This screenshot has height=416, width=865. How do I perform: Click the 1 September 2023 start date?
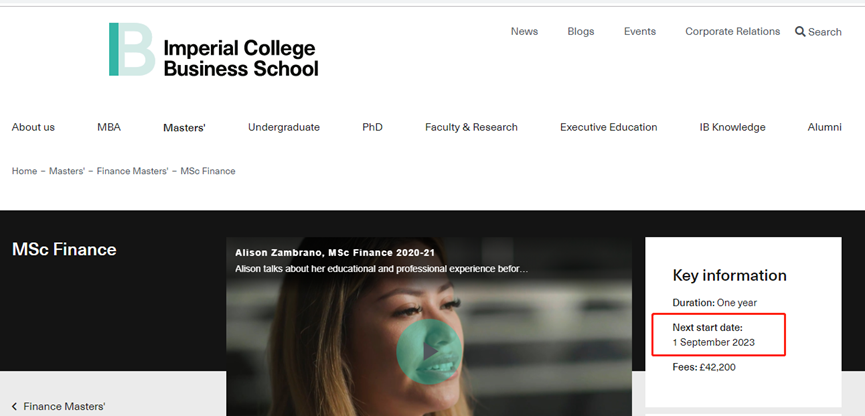click(713, 342)
